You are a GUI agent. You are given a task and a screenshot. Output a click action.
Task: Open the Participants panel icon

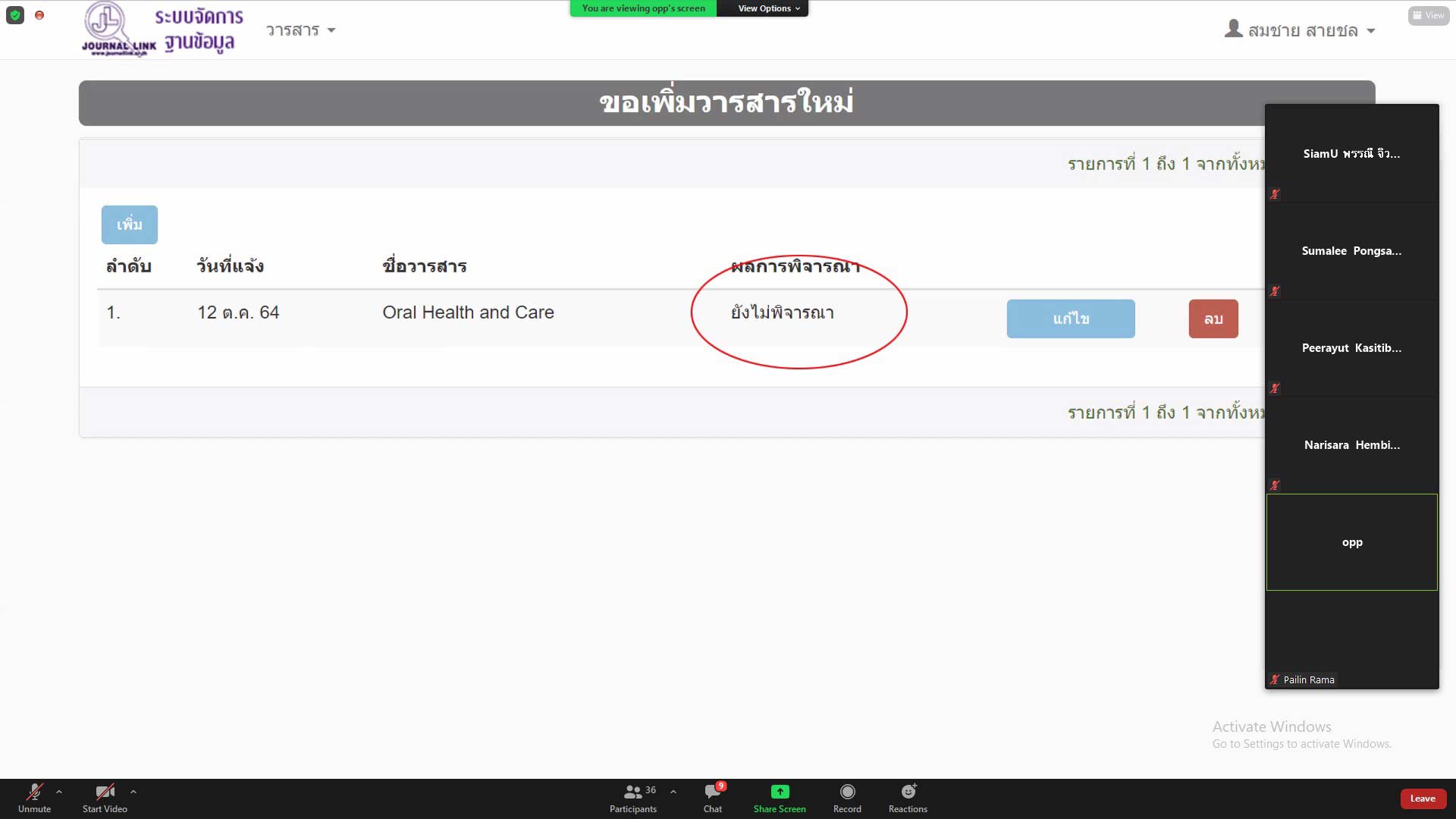pyautogui.click(x=633, y=792)
